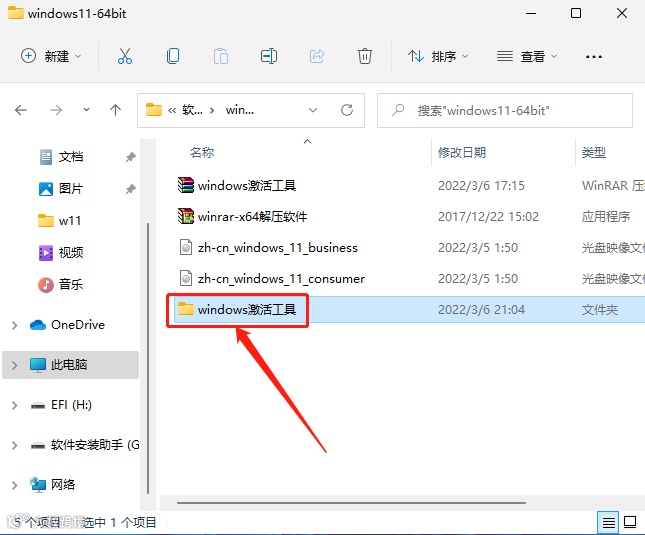Click the Paste clipboard icon
This screenshot has width=645, height=535.
coord(221,56)
